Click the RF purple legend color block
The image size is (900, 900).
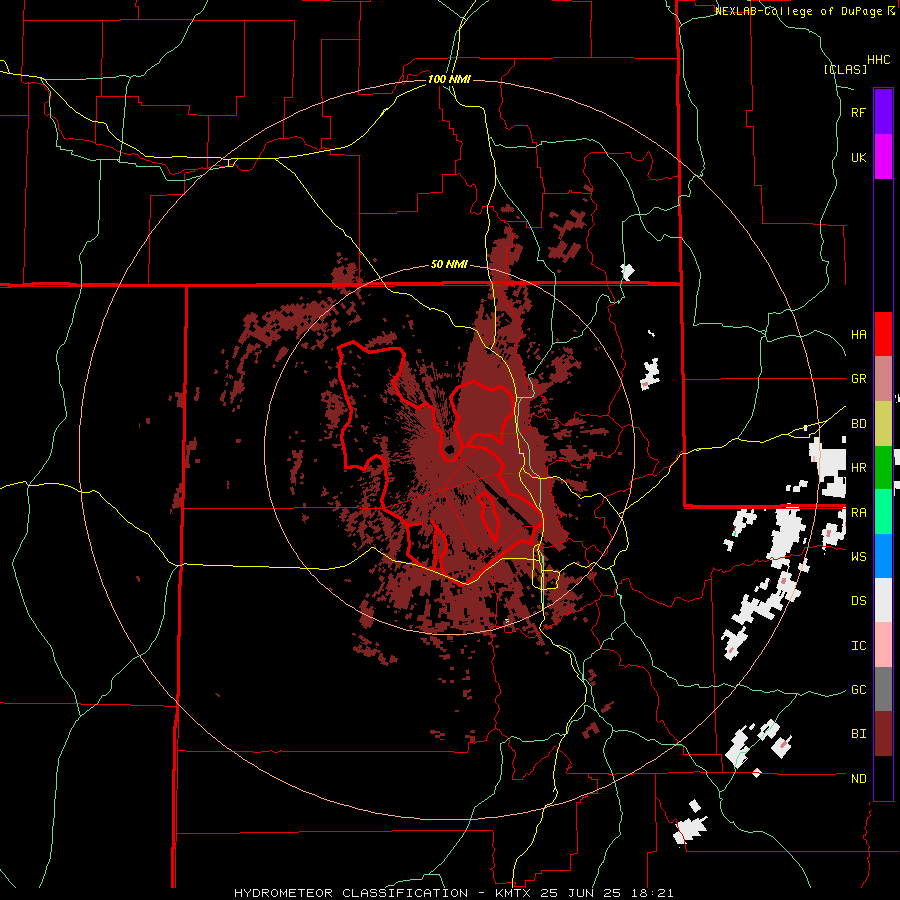click(x=883, y=112)
